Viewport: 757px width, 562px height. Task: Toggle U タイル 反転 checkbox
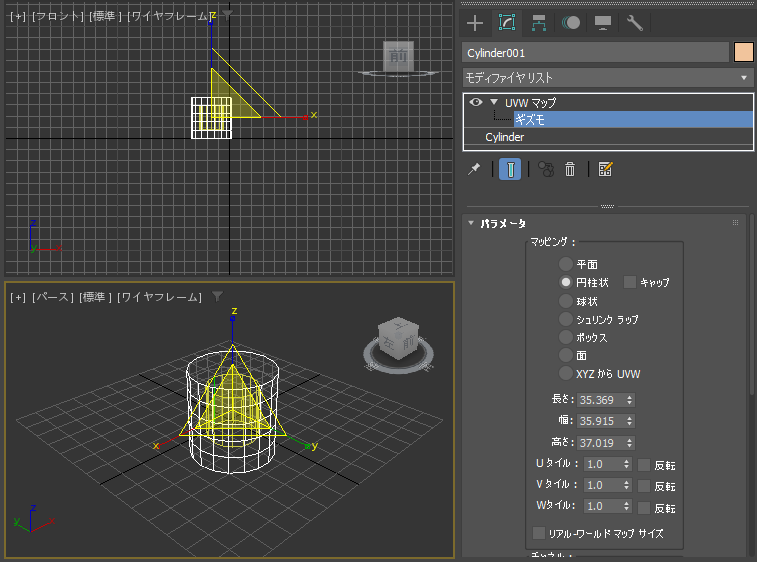644,464
